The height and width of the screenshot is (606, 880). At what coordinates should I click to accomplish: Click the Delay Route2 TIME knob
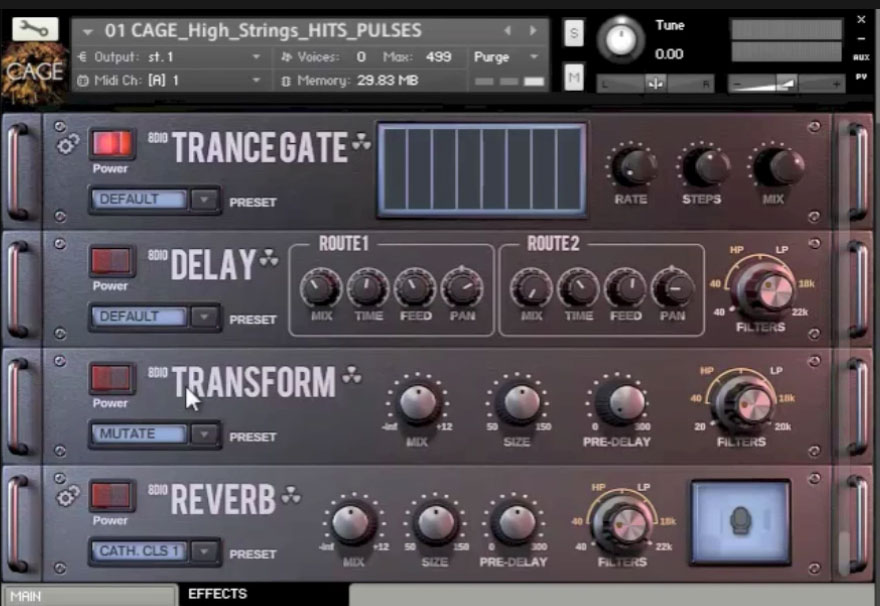tap(578, 288)
